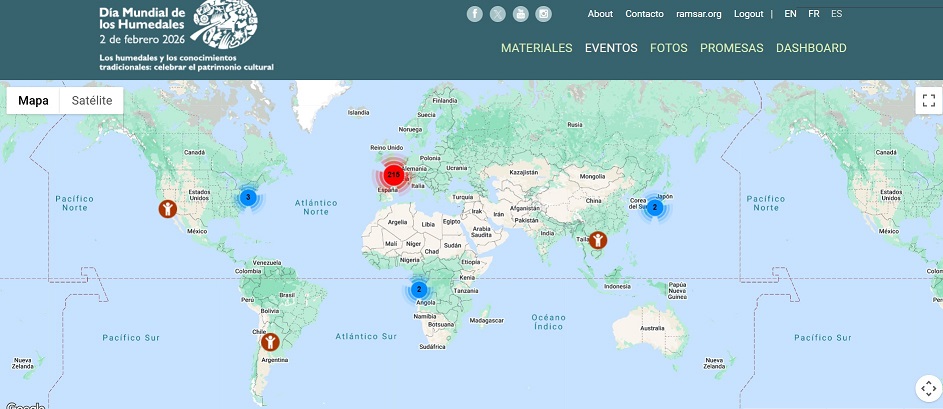The image size is (943, 409).
Task: Click the blue 2 cluster near Angola
Action: point(419,289)
